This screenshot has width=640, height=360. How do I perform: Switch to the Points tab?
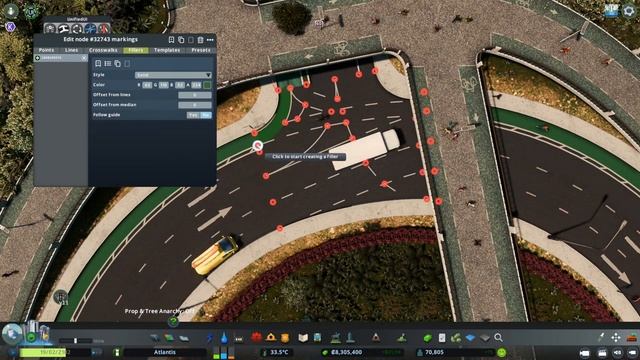46,50
